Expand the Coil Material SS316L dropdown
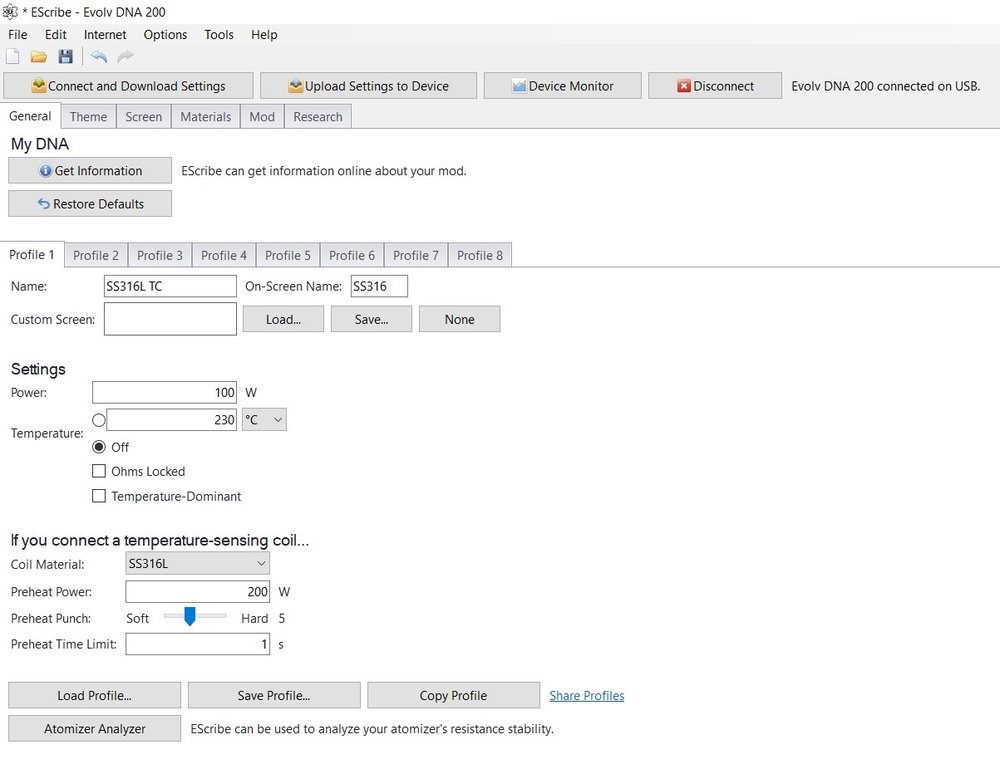The image size is (1000, 759). (x=197, y=564)
